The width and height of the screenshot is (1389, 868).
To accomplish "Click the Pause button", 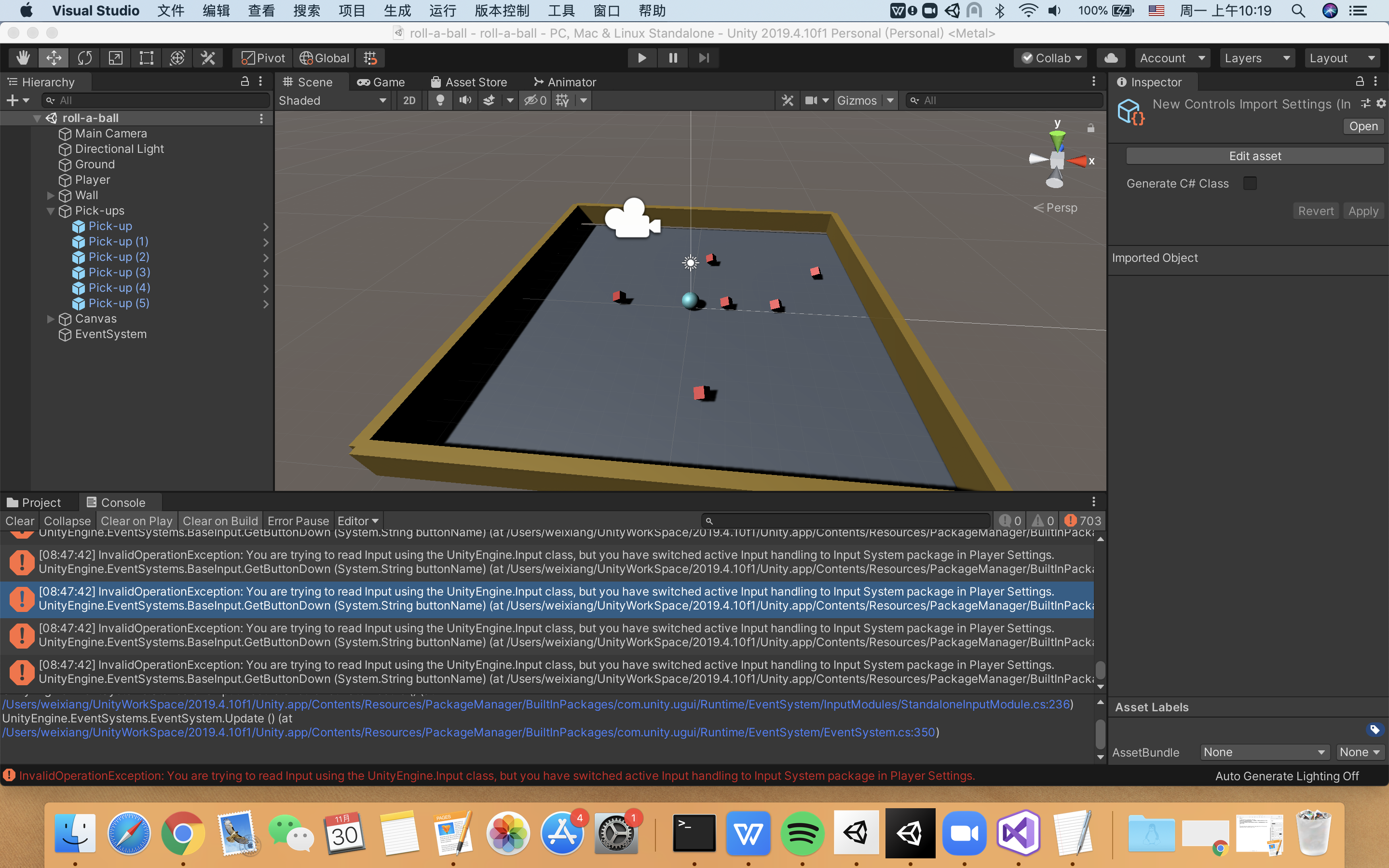I will [673, 58].
